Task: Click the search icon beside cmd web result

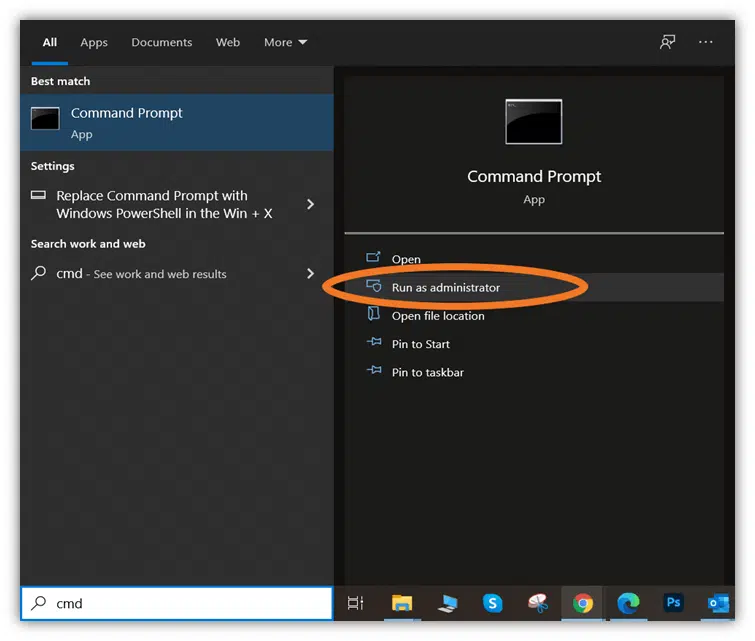Action: pos(39,273)
